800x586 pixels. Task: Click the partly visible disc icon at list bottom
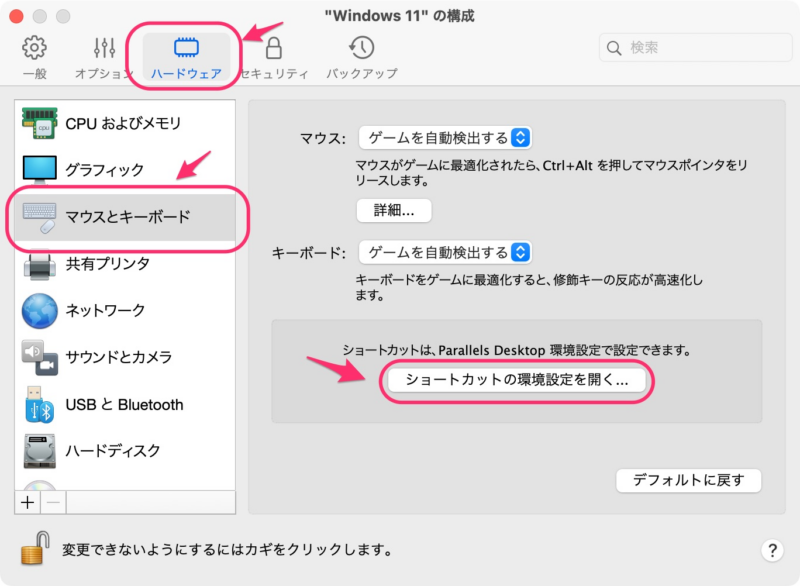[x=40, y=485]
